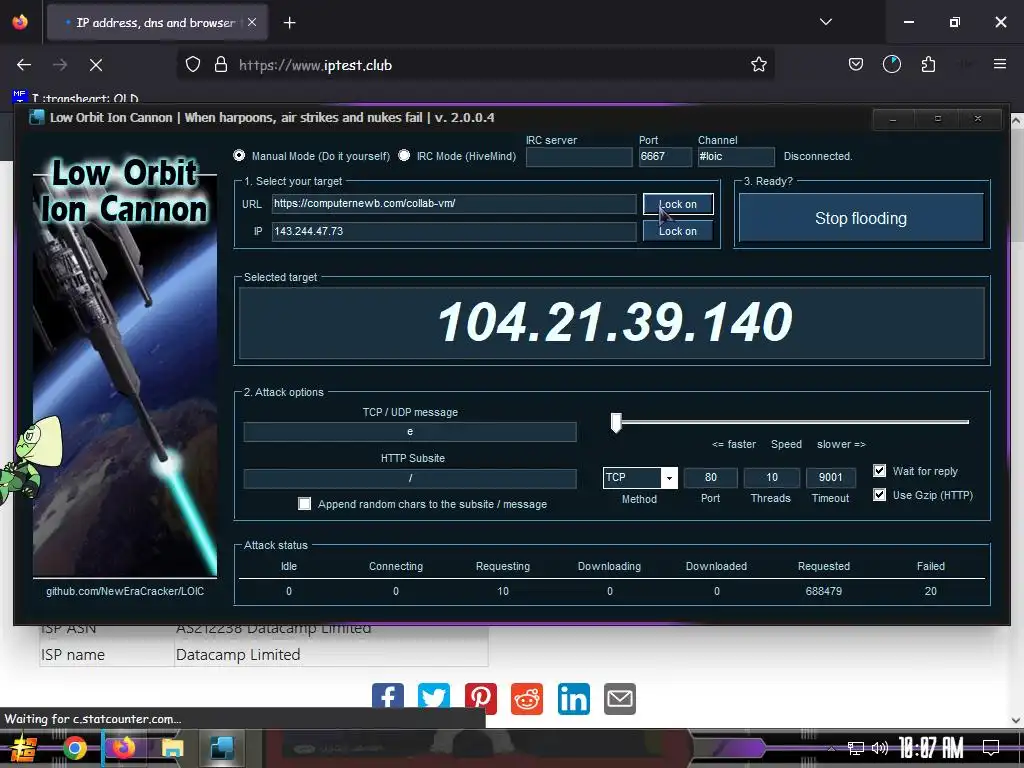1024x768 pixels.
Task: Click the selected target 104.21.39.140 text
Action: (615, 322)
